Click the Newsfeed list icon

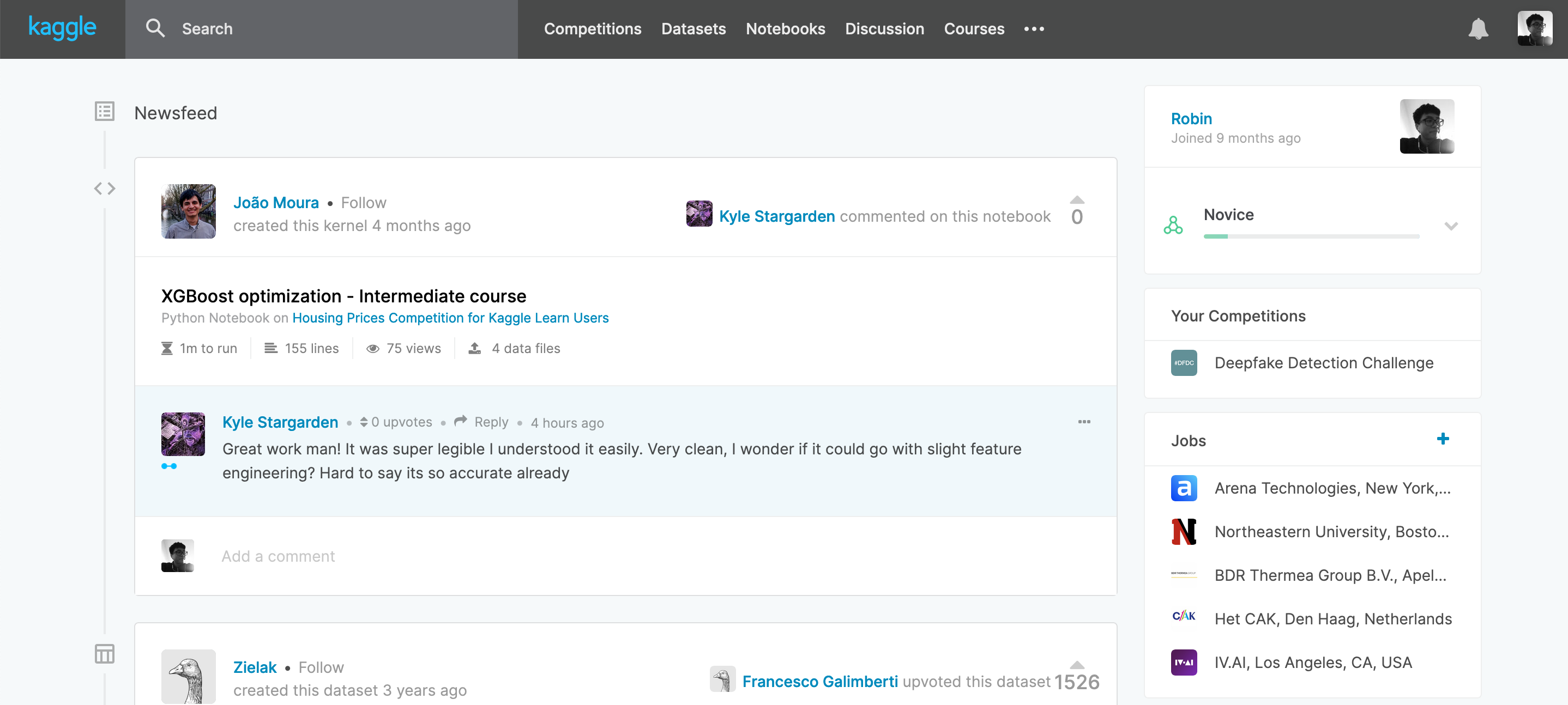(105, 111)
